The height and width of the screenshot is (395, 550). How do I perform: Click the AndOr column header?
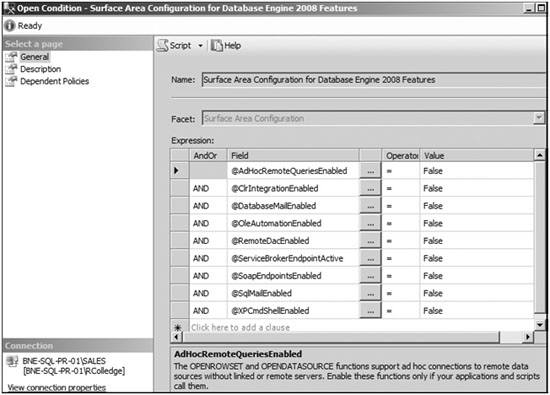pyautogui.click(x=208, y=155)
